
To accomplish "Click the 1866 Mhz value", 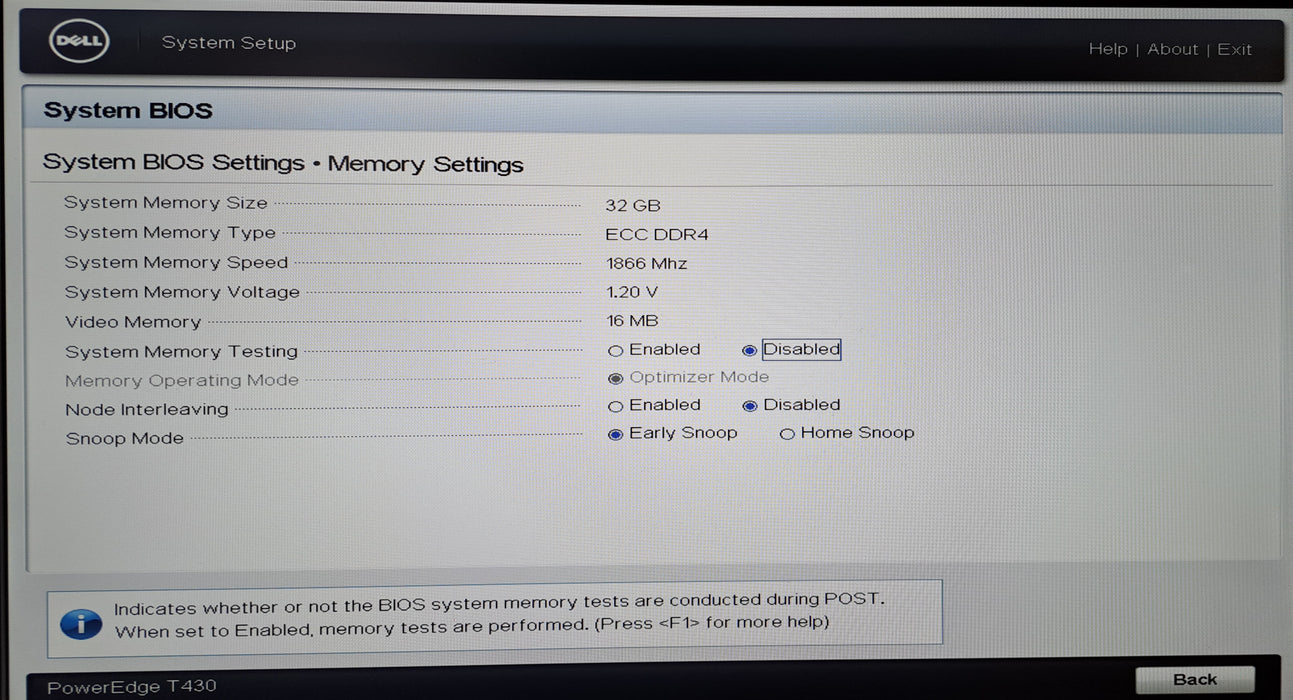I will 647,264.
